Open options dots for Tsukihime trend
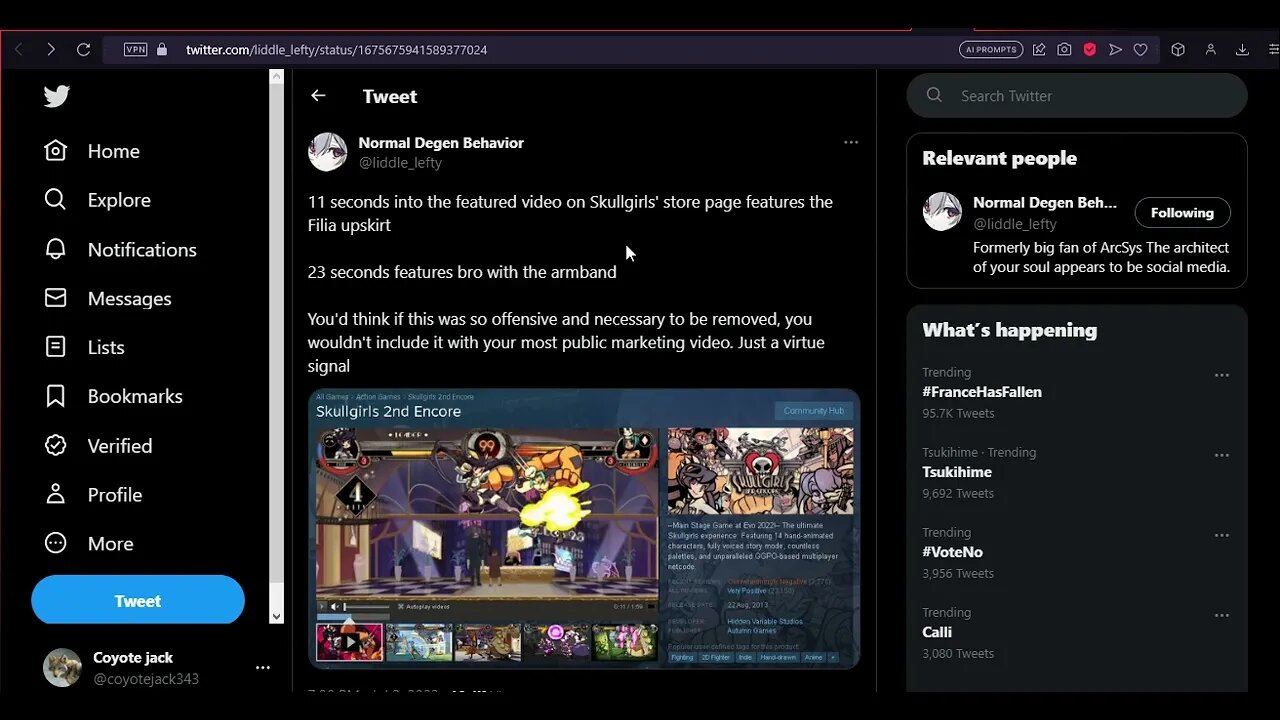This screenshot has height=720, width=1280. point(1221,455)
